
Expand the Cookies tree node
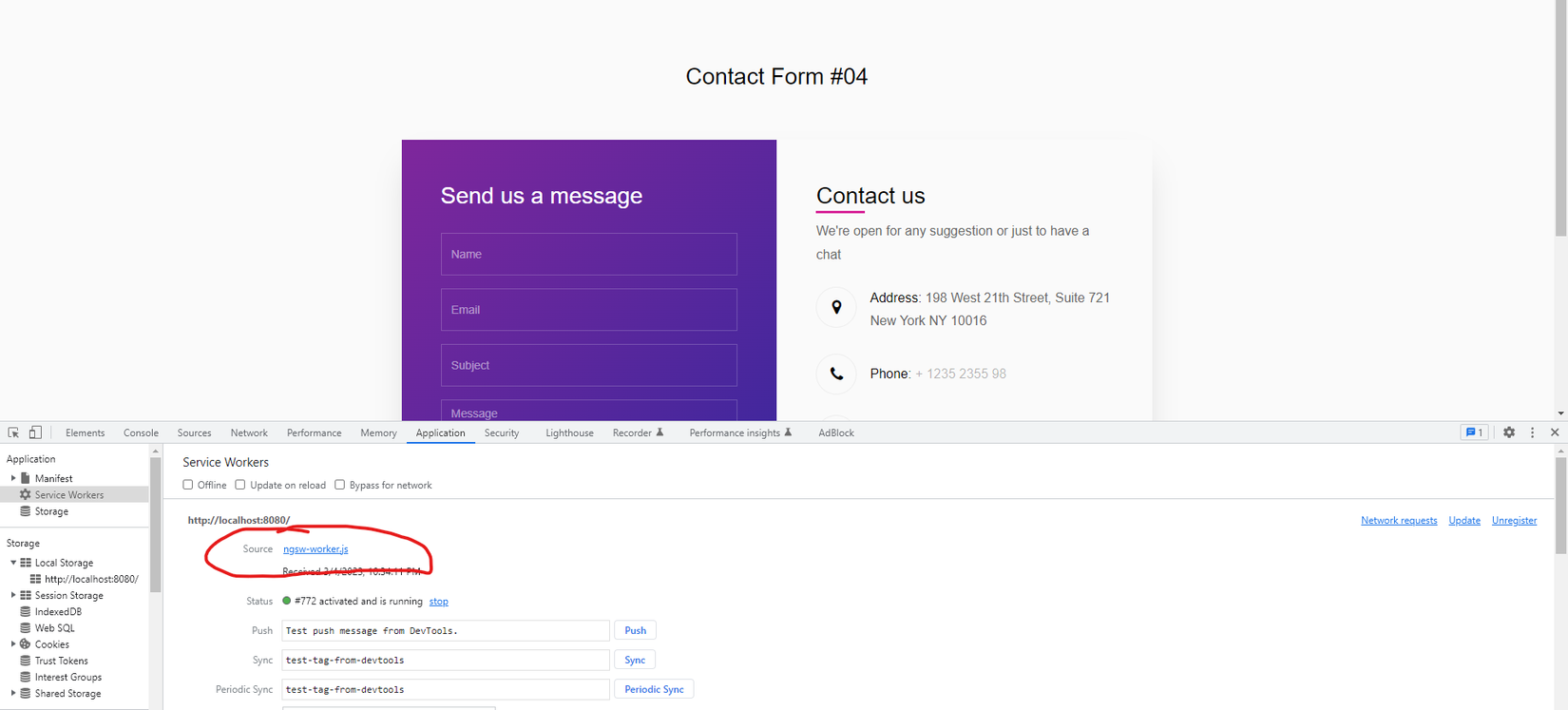coord(13,644)
